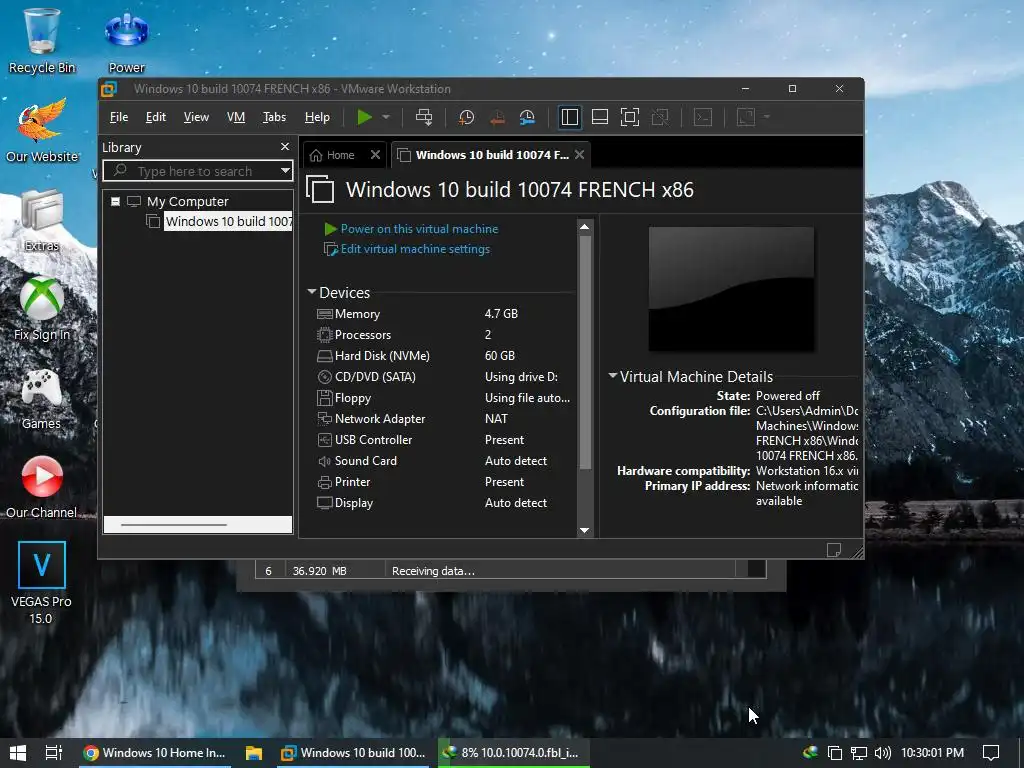Select the Printer device row

(444, 482)
